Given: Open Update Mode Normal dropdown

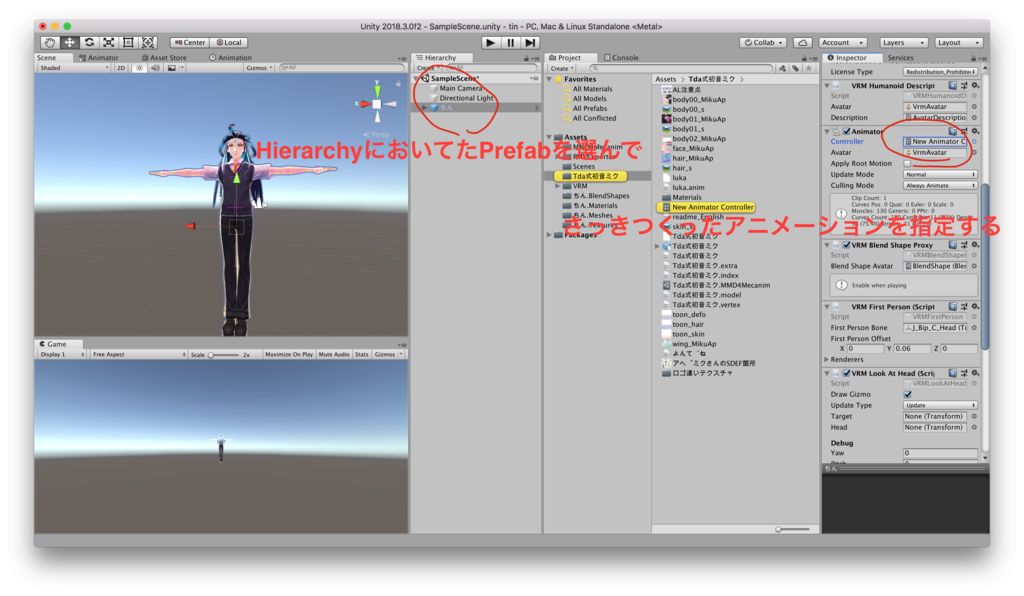Looking at the screenshot, I should pyautogui.click(x=940, y=175).
